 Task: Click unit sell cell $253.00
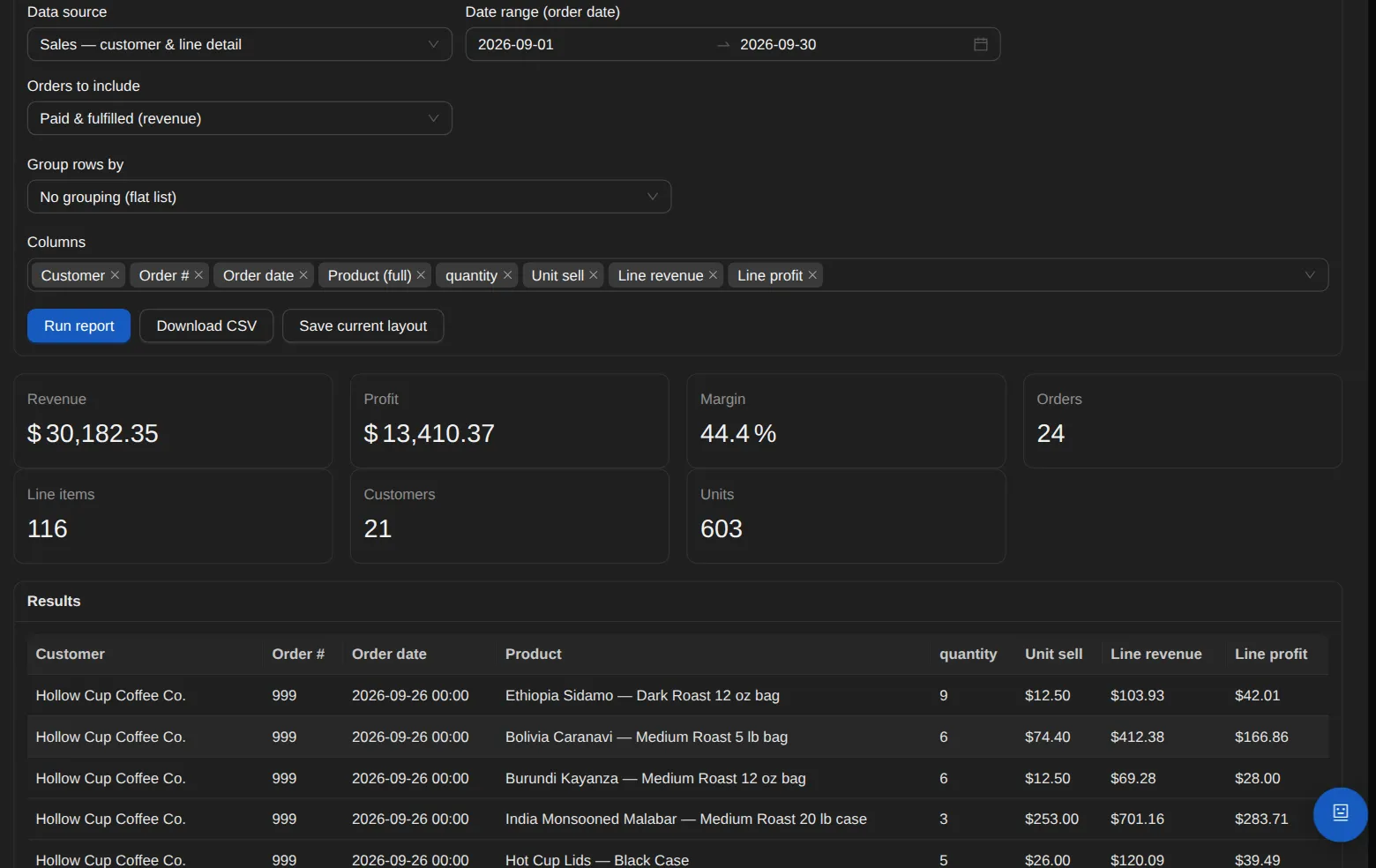(1051, 819)
